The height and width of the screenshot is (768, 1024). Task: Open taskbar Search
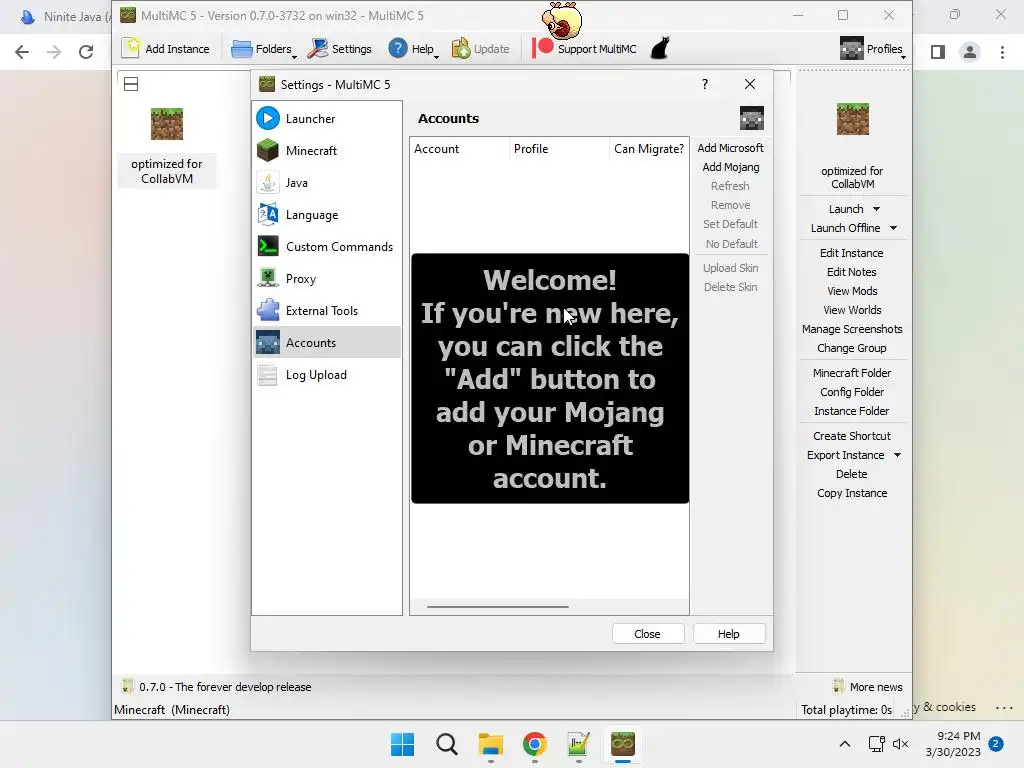[x=447, y=744]
